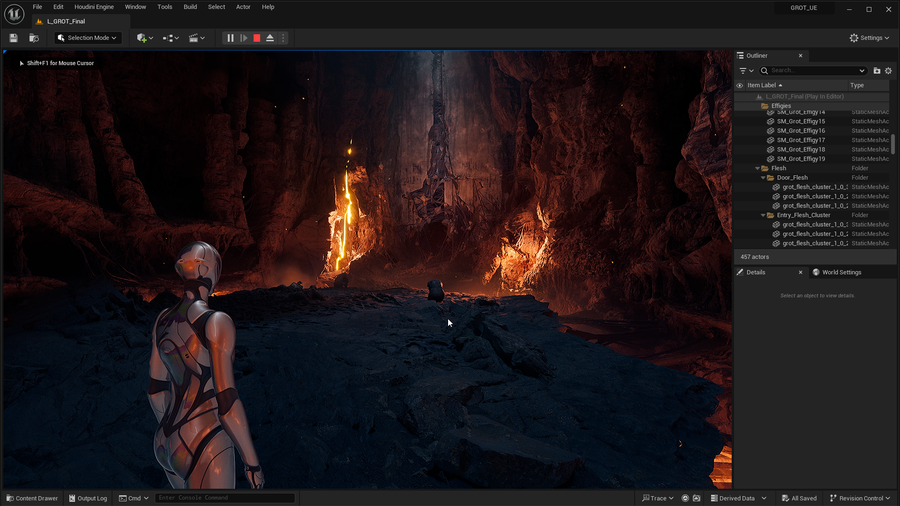900x506 pixels.
Task: Click the Outliner filter icon
Action: pyautogui.click(x=743, y=71)
